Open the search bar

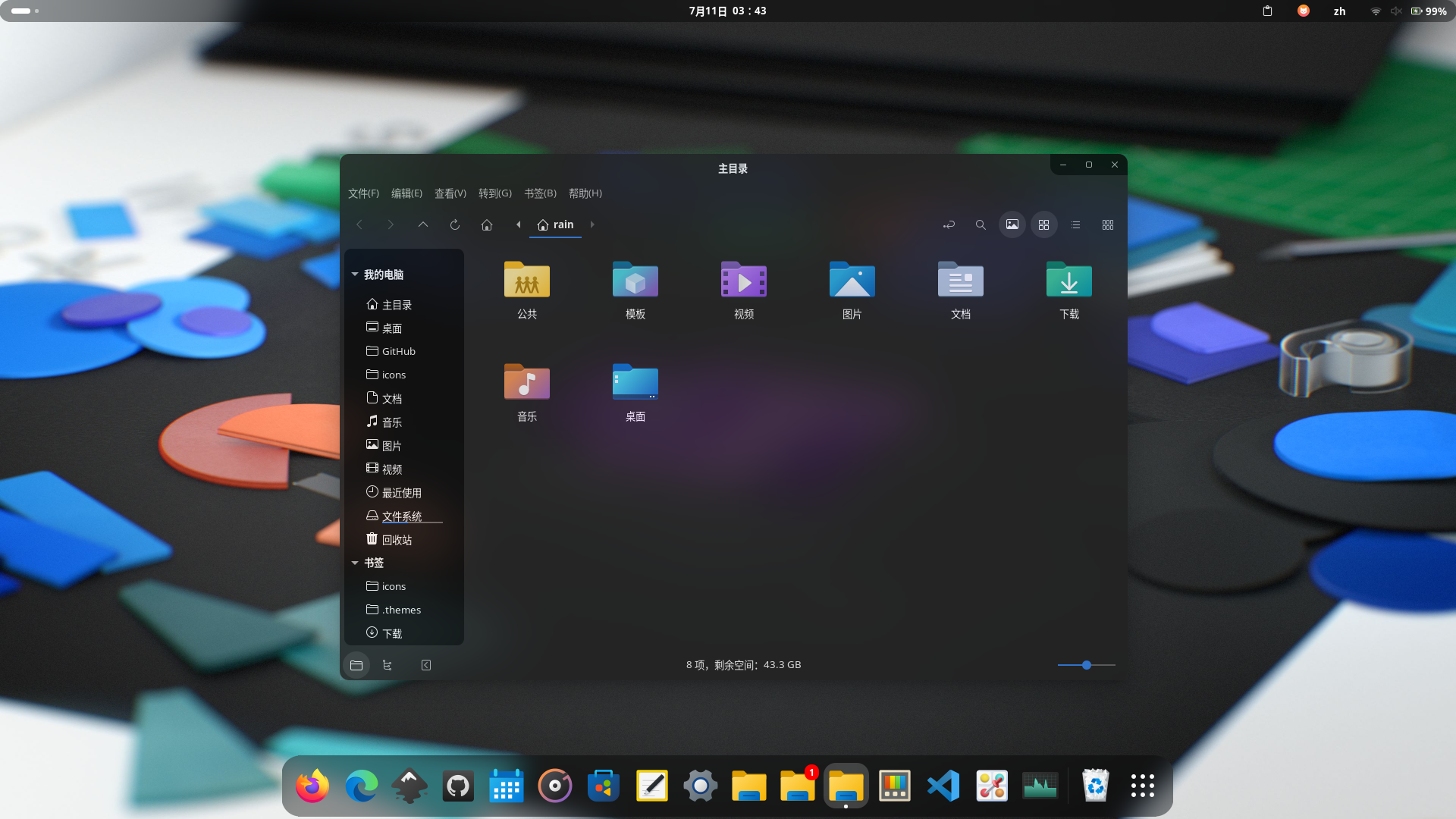pyautogui.click(x=981, y=224)
